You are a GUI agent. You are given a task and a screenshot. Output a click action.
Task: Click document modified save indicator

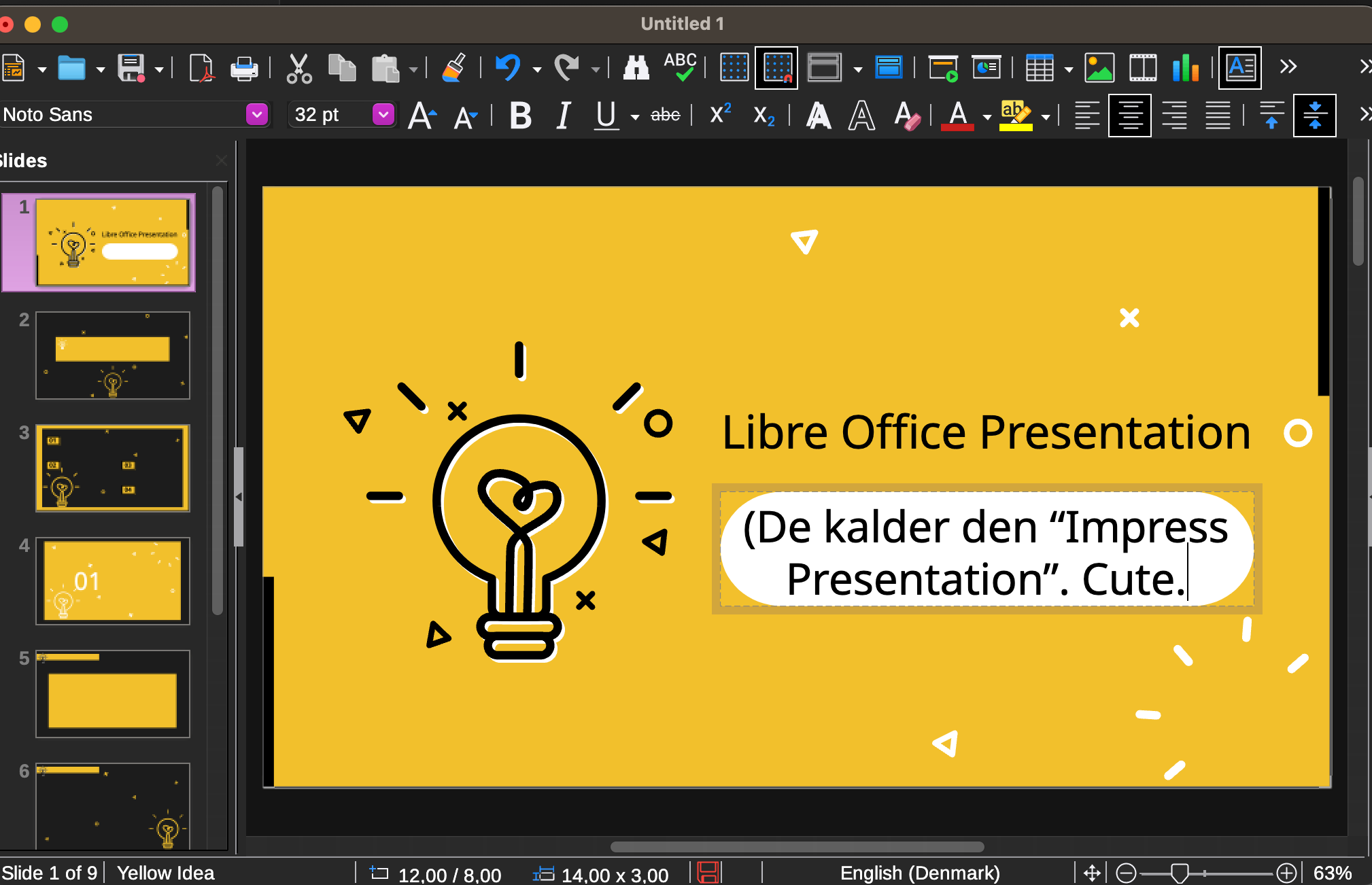click(x=708, y=873)
